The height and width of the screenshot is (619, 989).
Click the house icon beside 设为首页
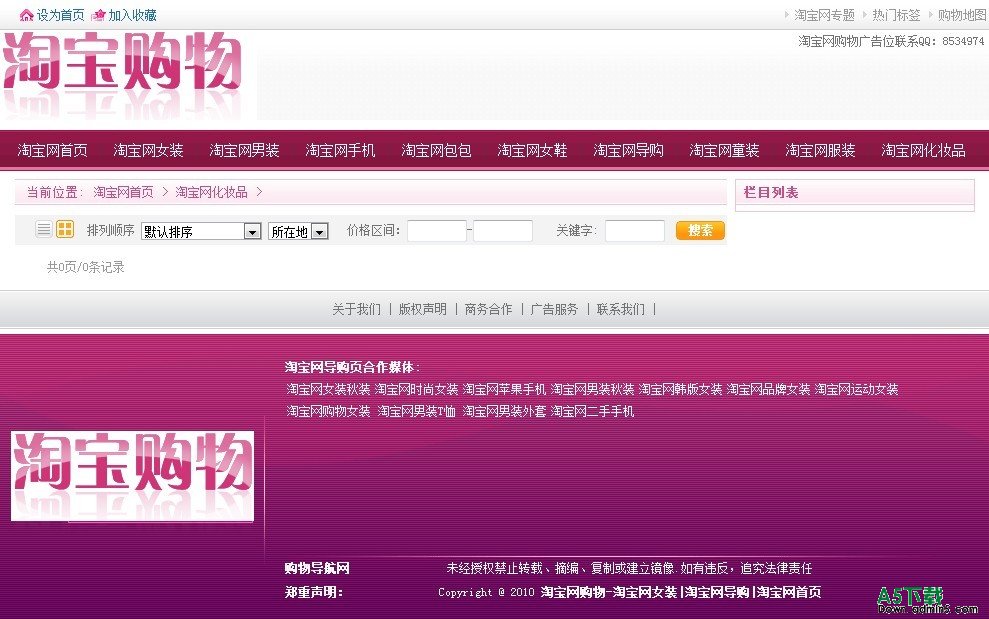pyautogui.click(x=26, y=15)
